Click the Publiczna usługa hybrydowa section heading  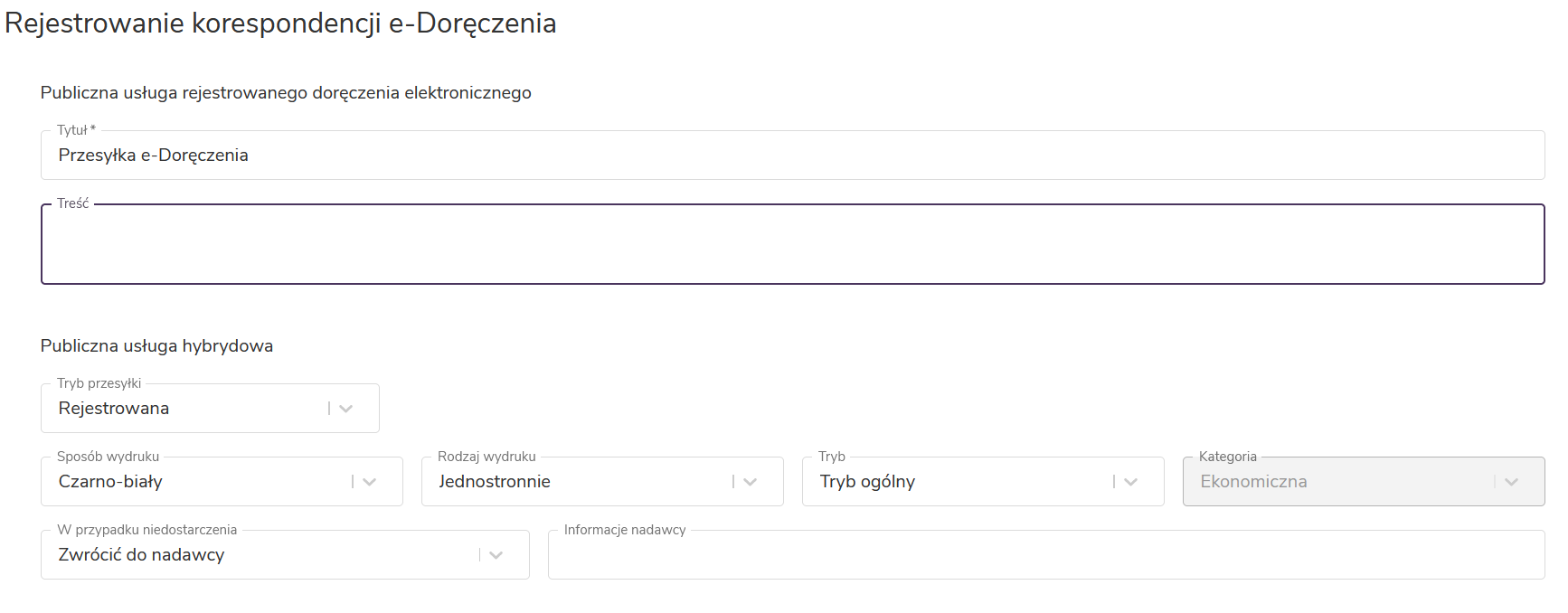(x=156, y=346)
